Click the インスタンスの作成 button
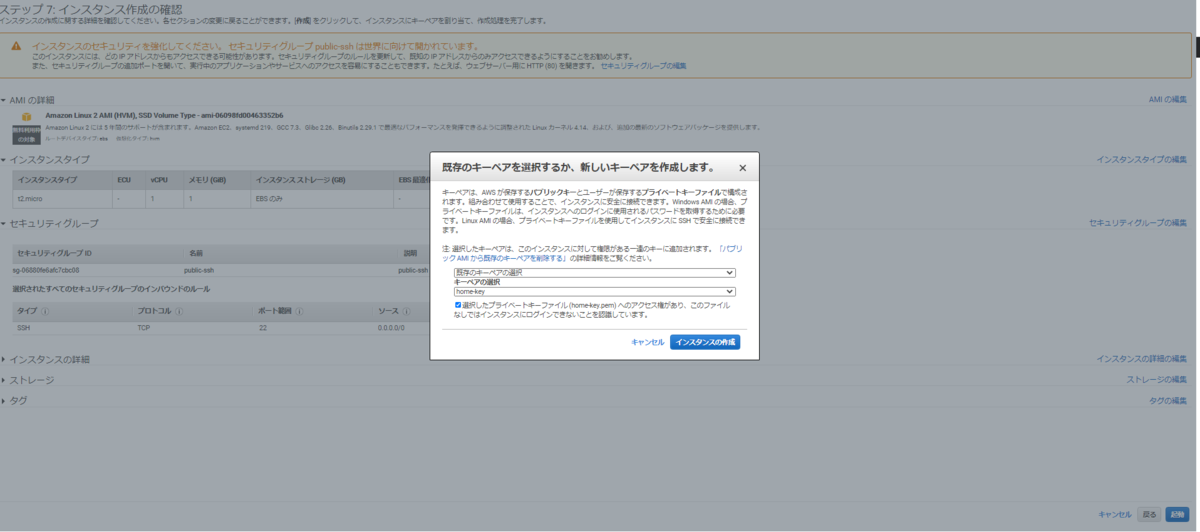Image resolution: width=1200 pixels, height=532 pixels. [x=705, y=342]
